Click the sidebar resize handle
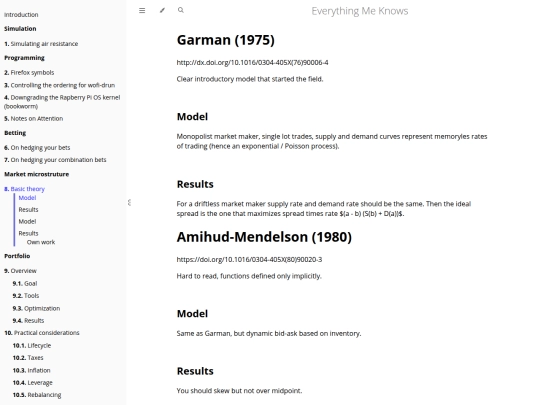The image size is (540, 405). [x=129, y=202]
